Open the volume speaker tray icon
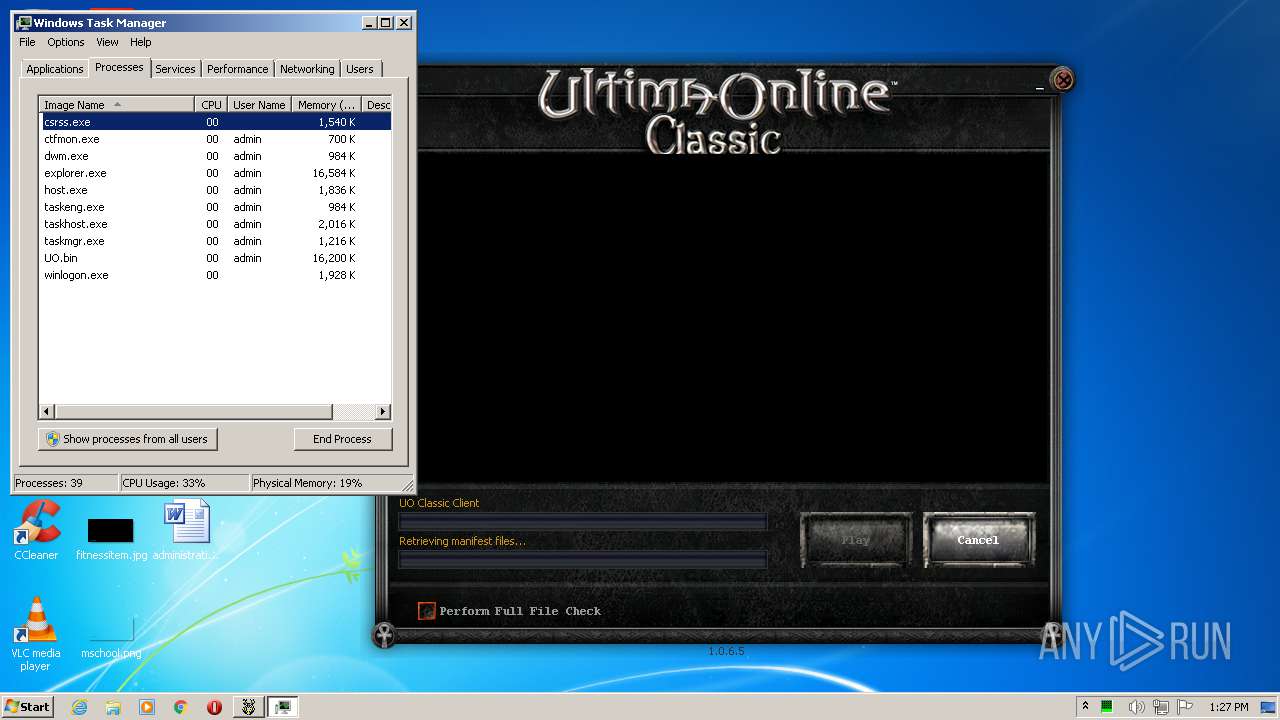 1136,707
